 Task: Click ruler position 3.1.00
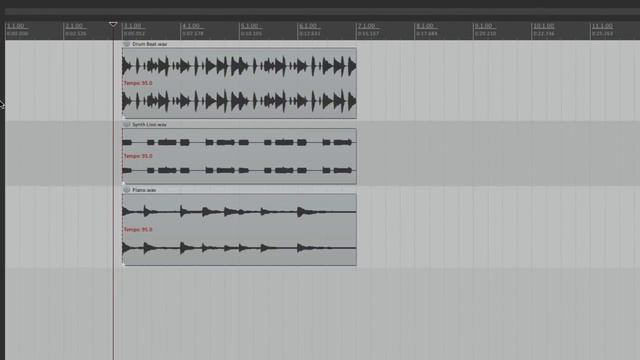click(132, 26)
